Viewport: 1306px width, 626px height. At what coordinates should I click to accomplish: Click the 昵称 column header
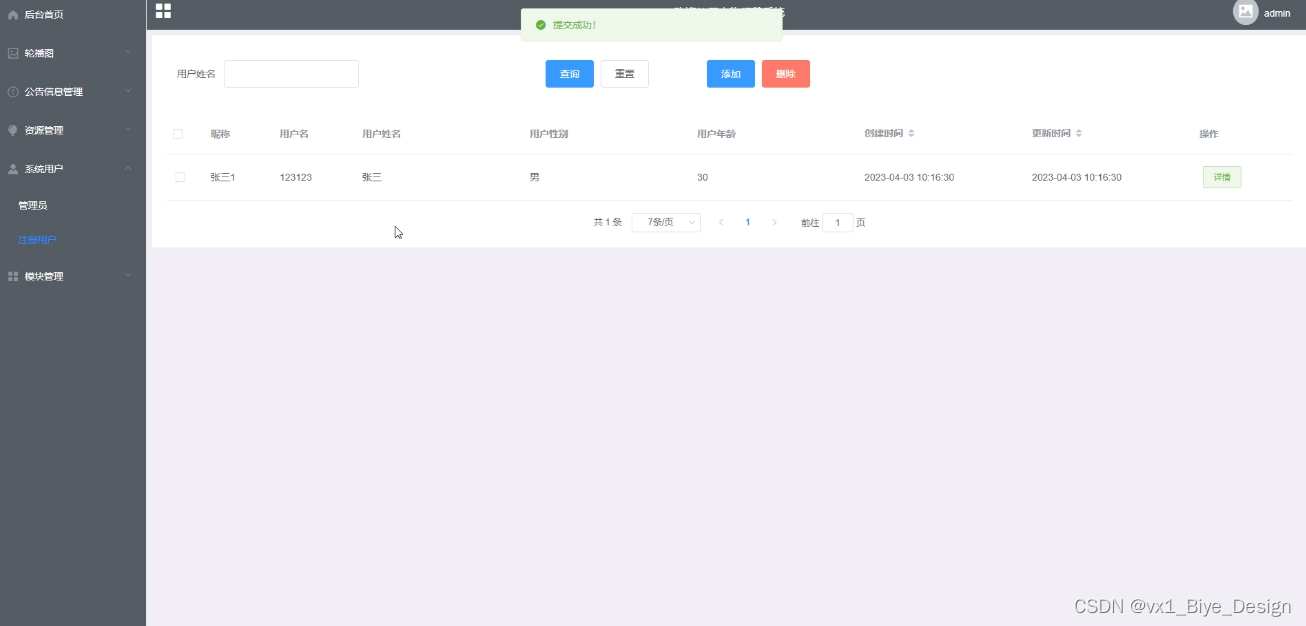pyautogui.click(x=220, y=134)
